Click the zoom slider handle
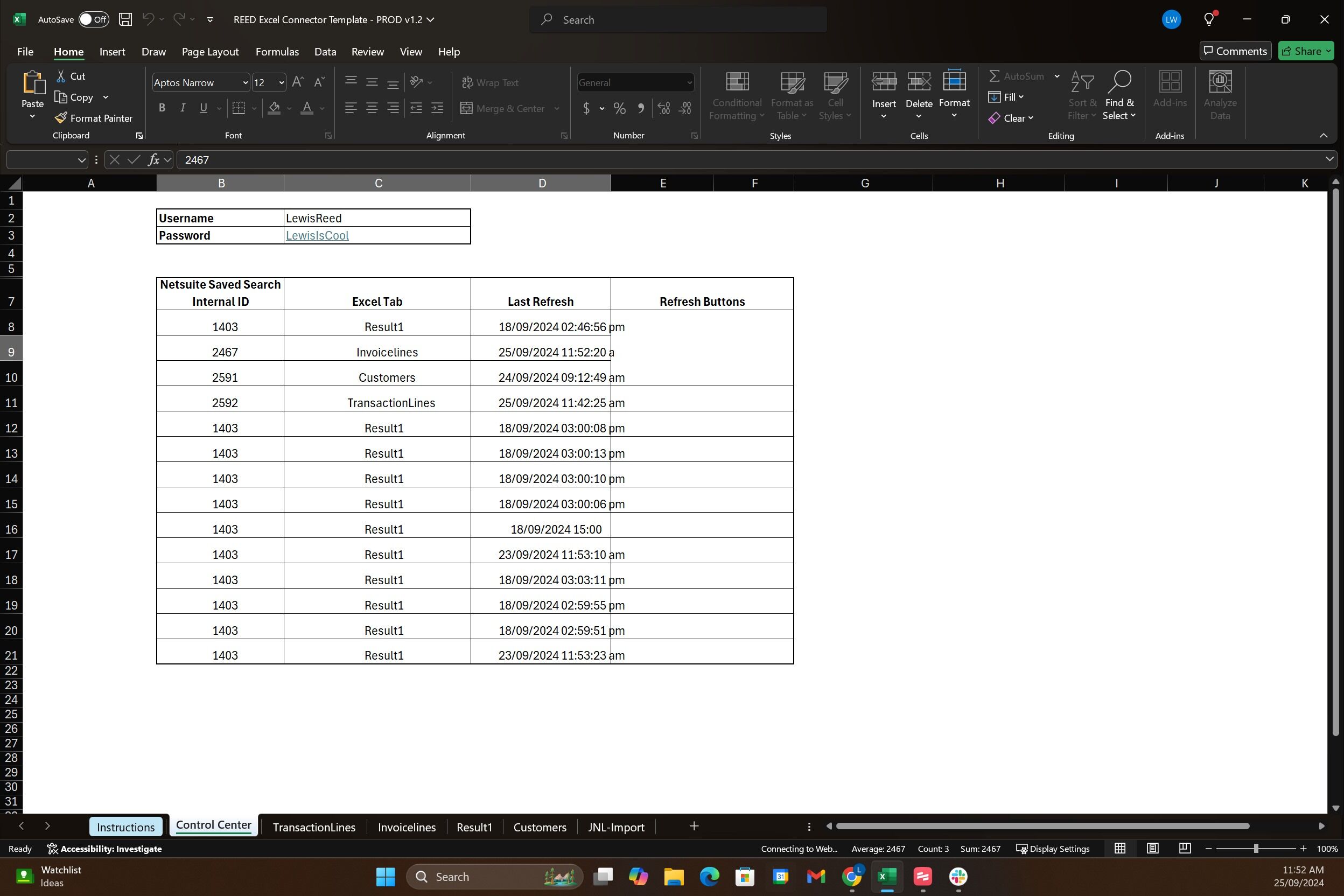The height and width of the screenshot is (896, 1344). pyautogui.click(x=1256, y=849)
